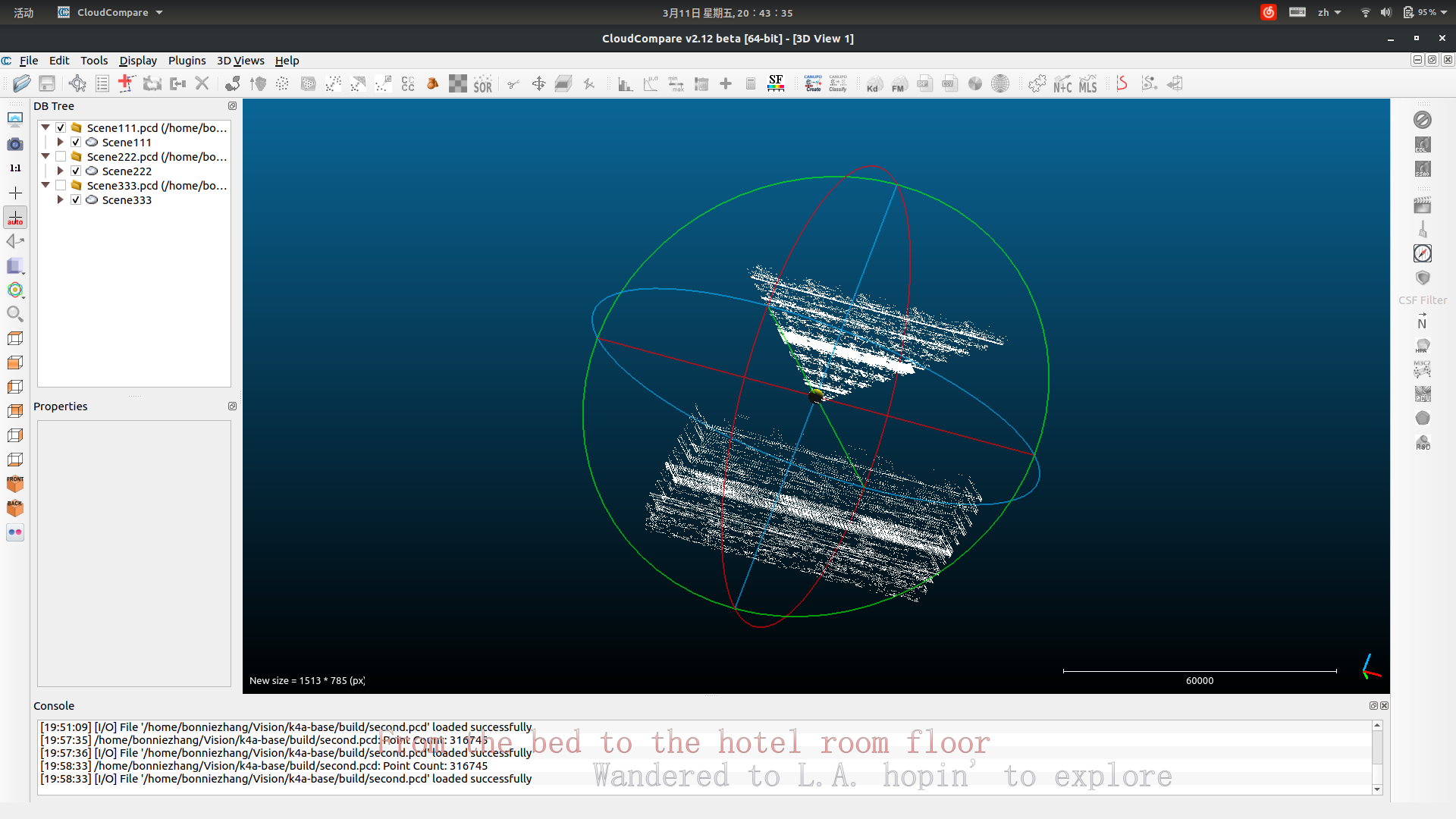The image size is (1456, 819).
Task: Expand the Scene111 cloud tree node
Action: 60,142
